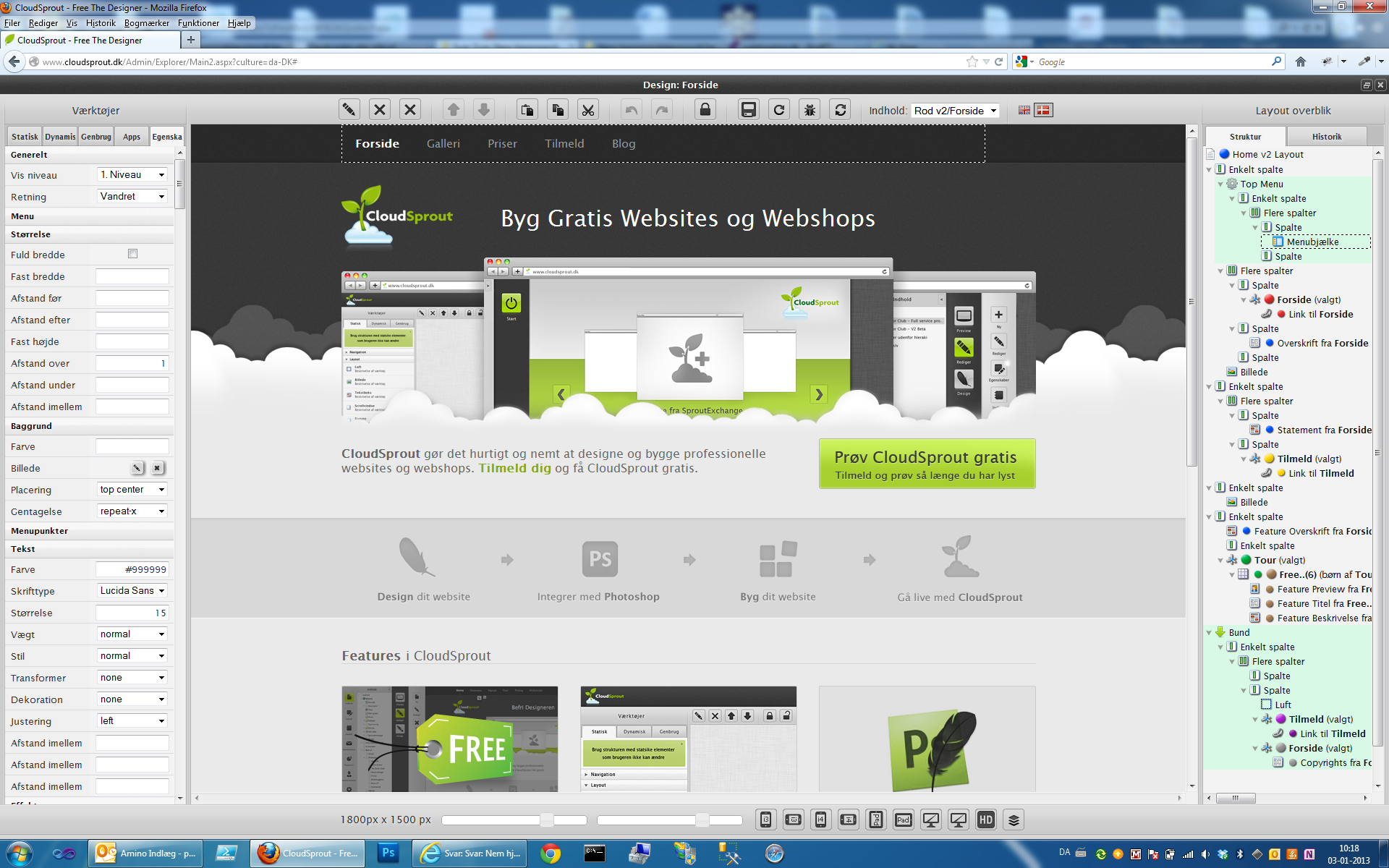Viewport: 1389px width, 868px height.
Task: Click the stacked layers icon
Action: coord(1014,820)
